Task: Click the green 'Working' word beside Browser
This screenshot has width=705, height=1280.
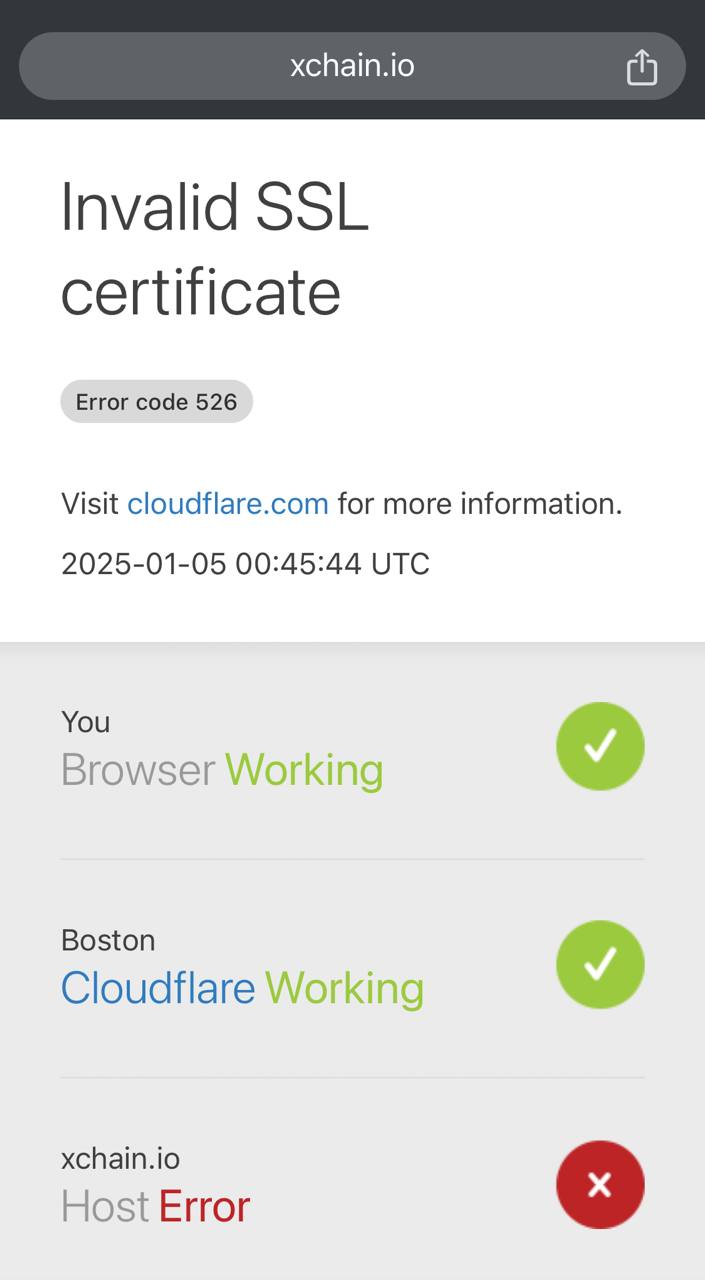Action: point(304,772)
